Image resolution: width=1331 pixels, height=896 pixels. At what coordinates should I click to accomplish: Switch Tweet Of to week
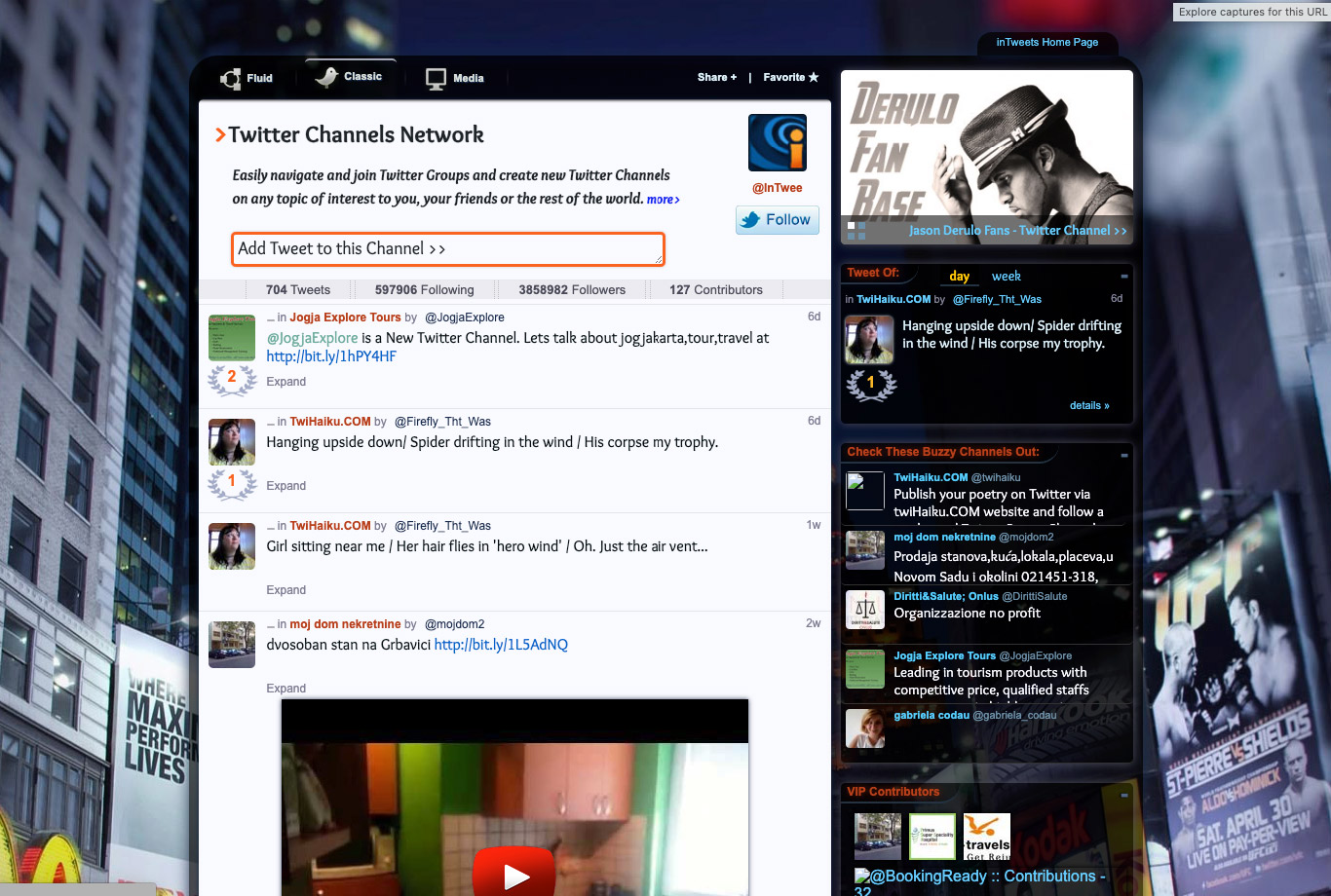pos(1007,277)
